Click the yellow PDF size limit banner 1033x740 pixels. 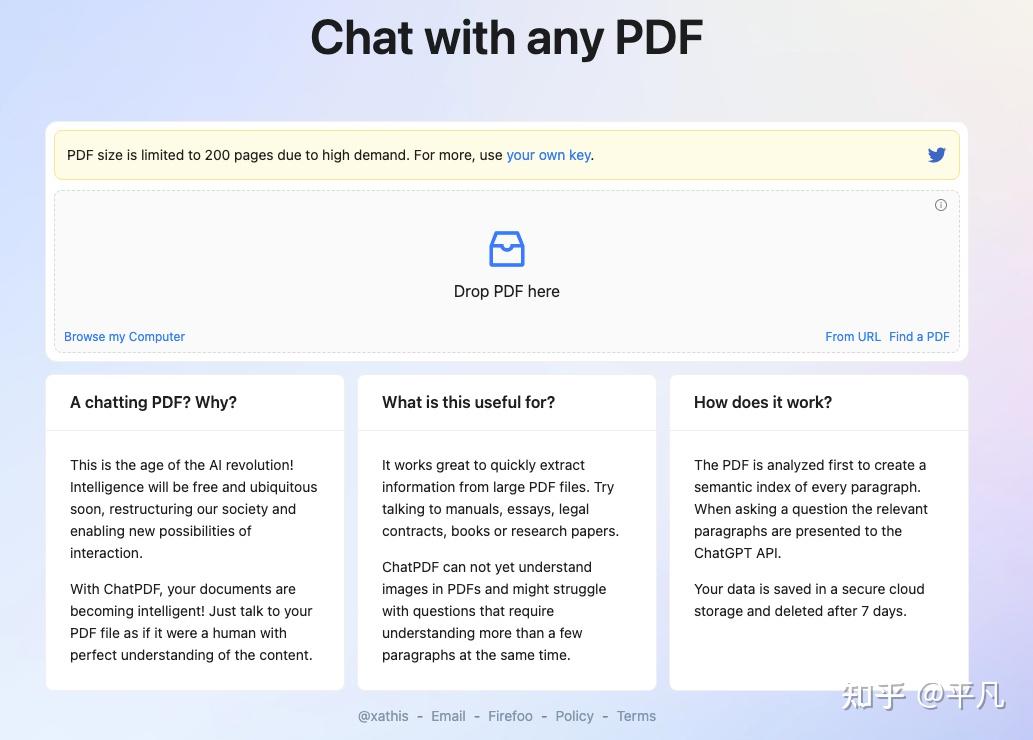507,155
